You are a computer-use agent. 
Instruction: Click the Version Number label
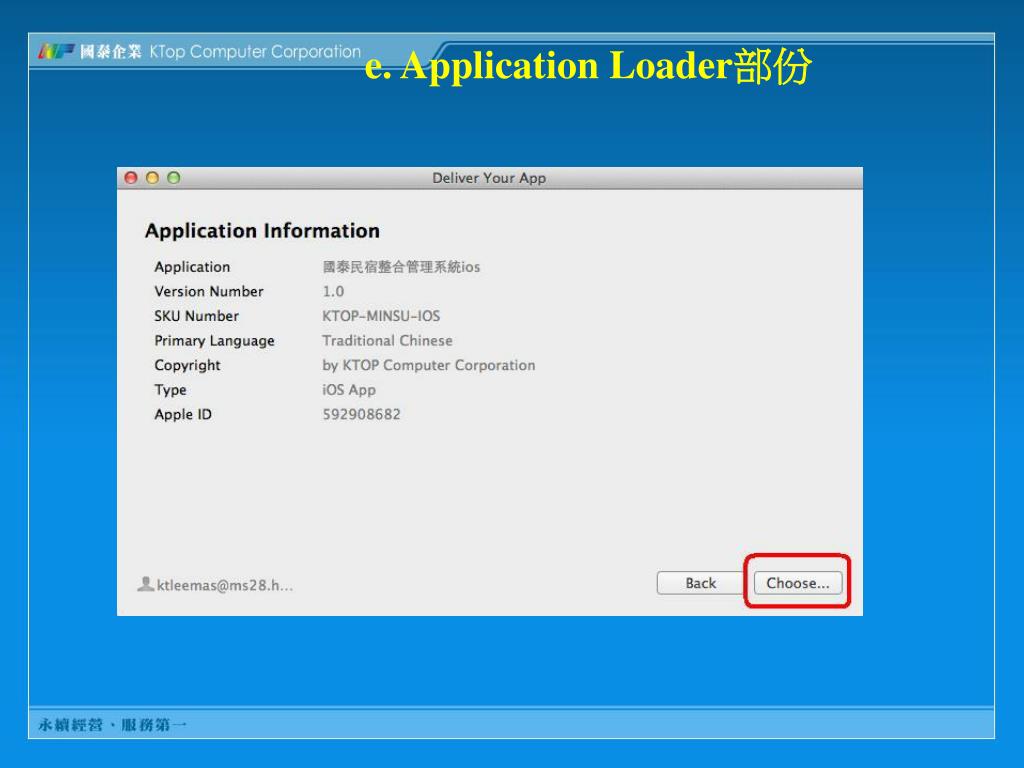(x=209, y=291)
